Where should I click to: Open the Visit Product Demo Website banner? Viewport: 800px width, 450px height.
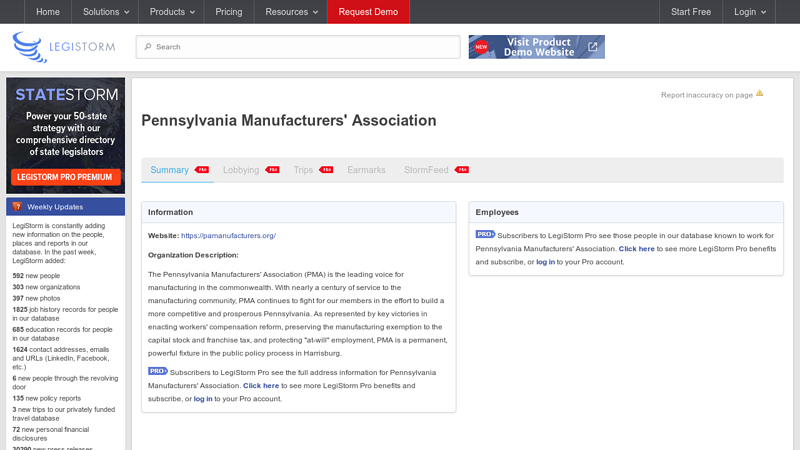point(537,47)
